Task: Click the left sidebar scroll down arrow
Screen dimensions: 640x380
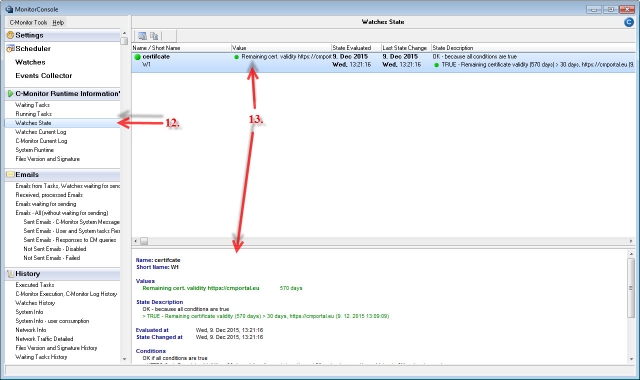Action: (124, 359)
